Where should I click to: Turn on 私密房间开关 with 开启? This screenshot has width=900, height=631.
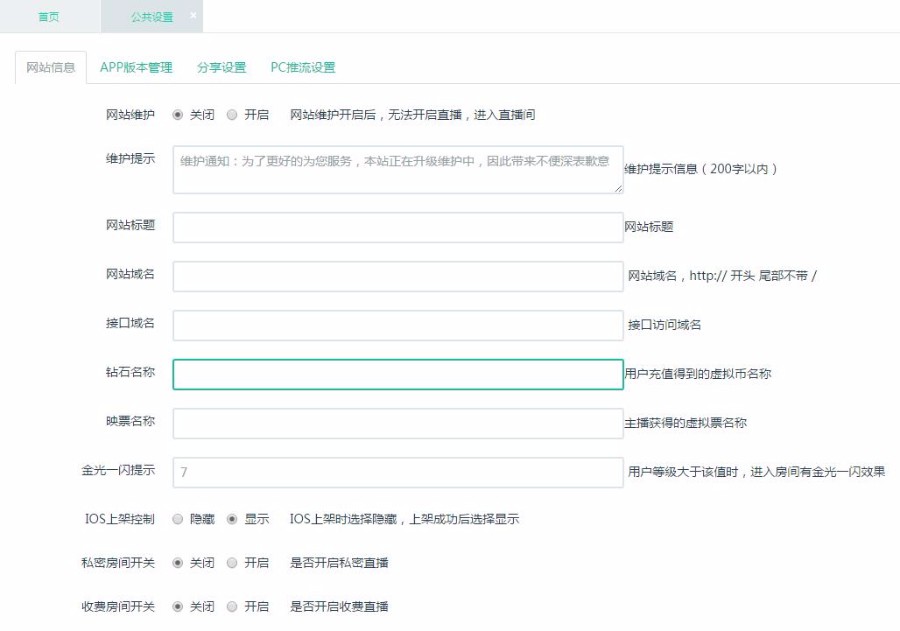click(x=233, y=563)
